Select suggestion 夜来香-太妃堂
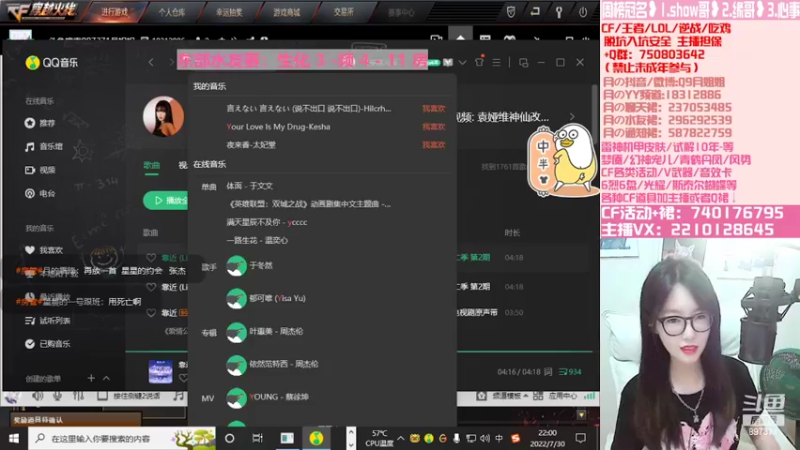 pyautogui.click(x=251, y=145)
